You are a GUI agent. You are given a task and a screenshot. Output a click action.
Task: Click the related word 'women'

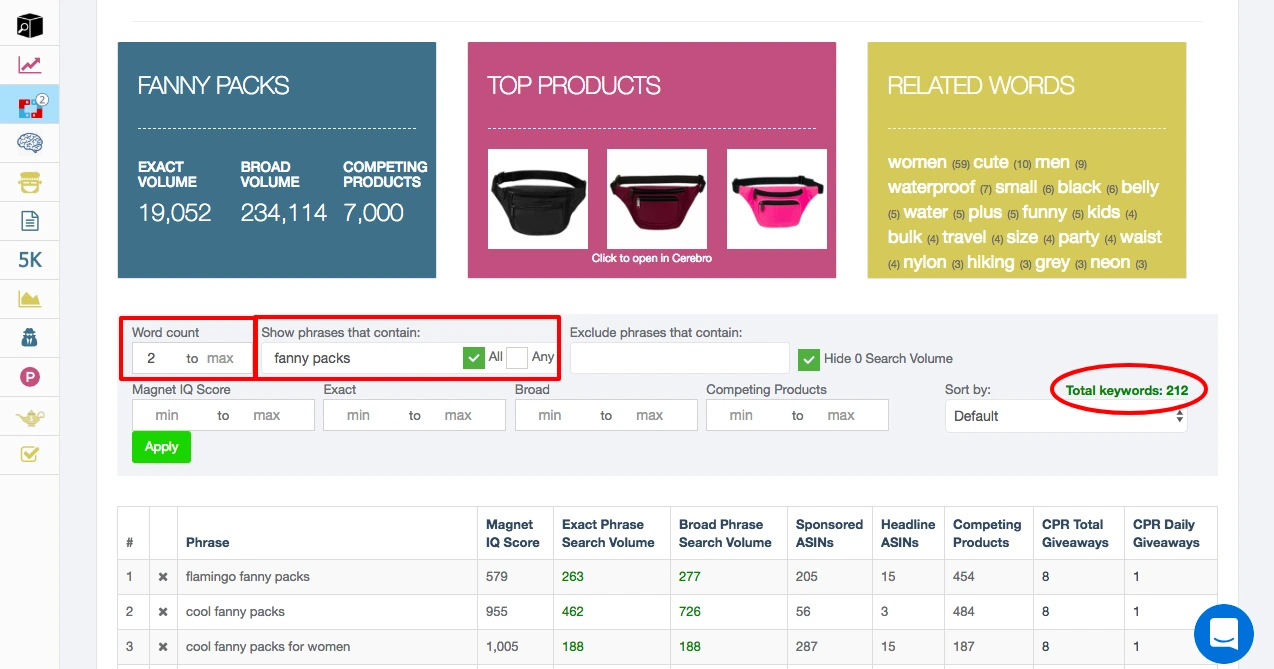917,162
